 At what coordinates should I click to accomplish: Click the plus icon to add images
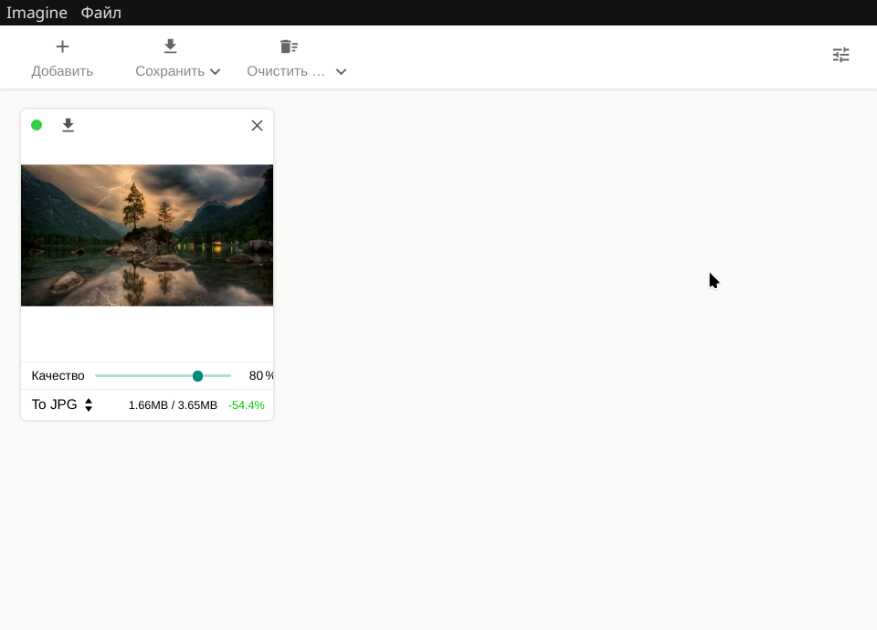coord(63,46)
